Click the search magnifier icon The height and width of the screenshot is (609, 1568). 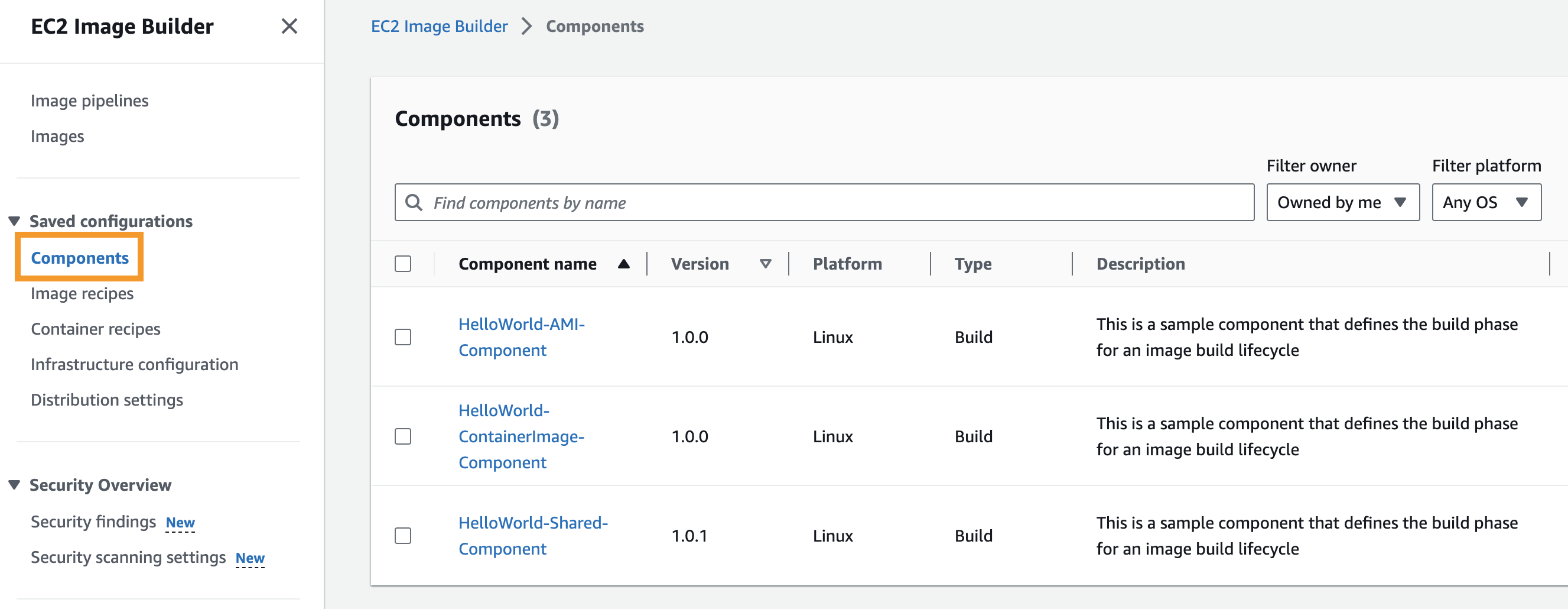pyautogui.click(x=414, y=202)
